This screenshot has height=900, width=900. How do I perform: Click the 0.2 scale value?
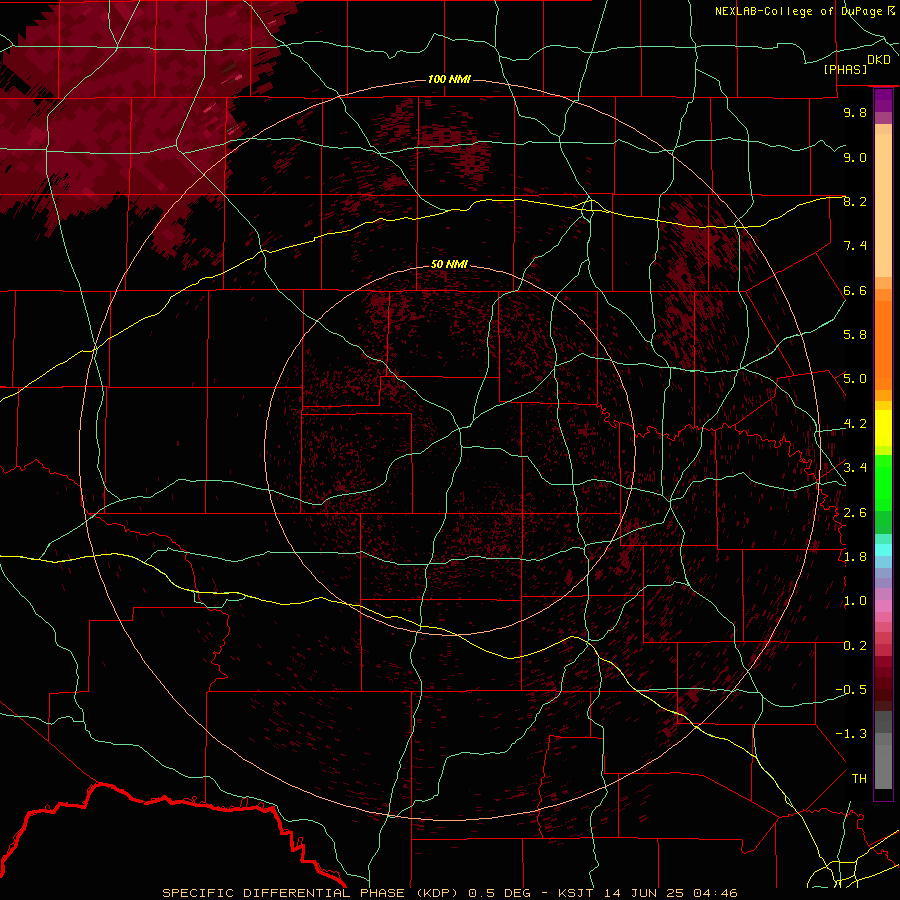855,646
